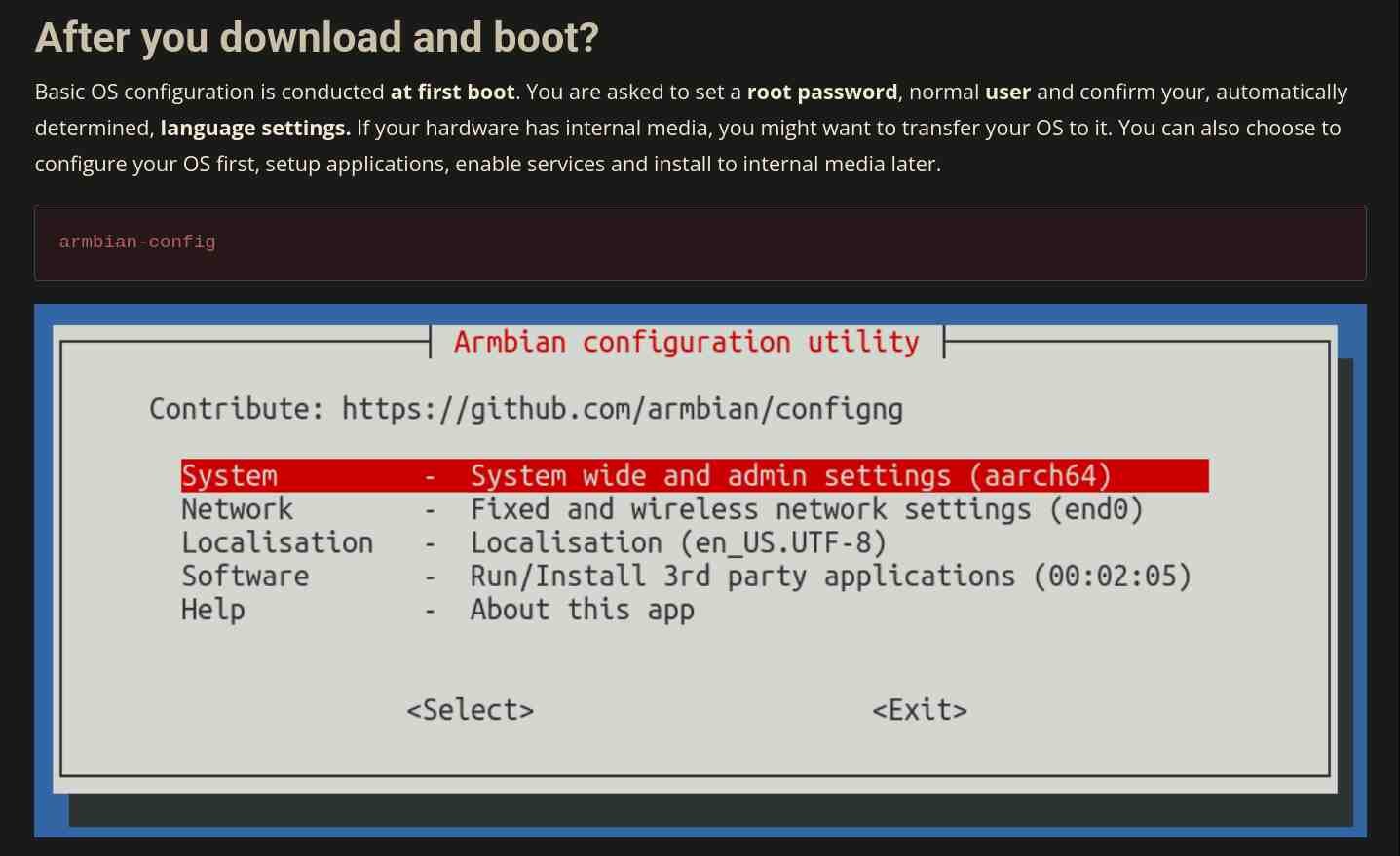Select the Software menu entry
Image resolution: width=1400 pixels, height=856 pixels.
pos(686,576)
